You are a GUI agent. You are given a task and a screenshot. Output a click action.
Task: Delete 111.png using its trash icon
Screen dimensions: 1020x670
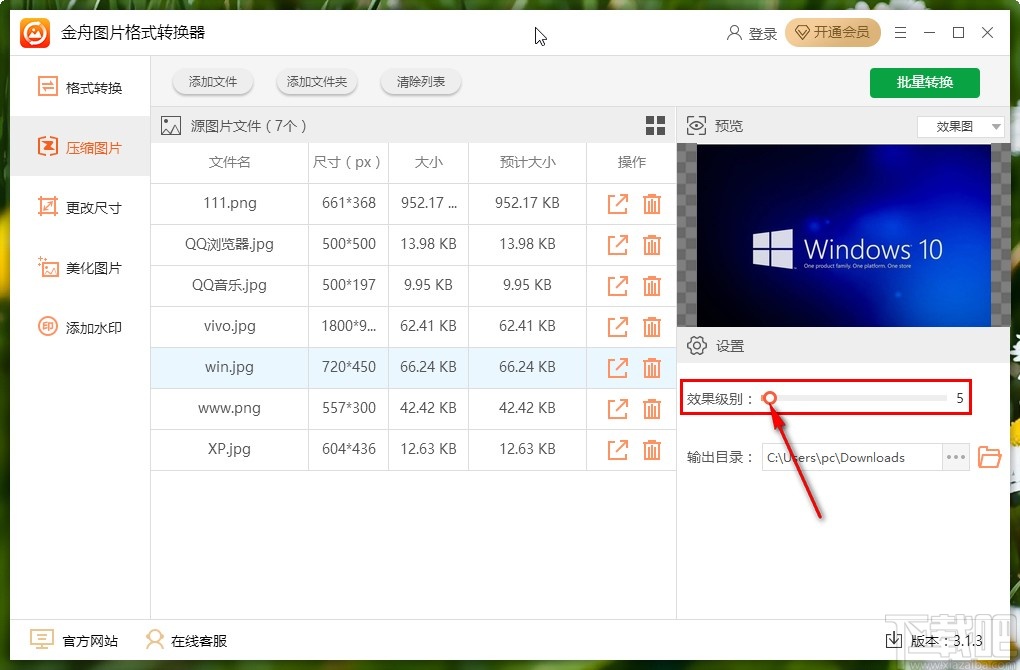click(x=652, y=203)
